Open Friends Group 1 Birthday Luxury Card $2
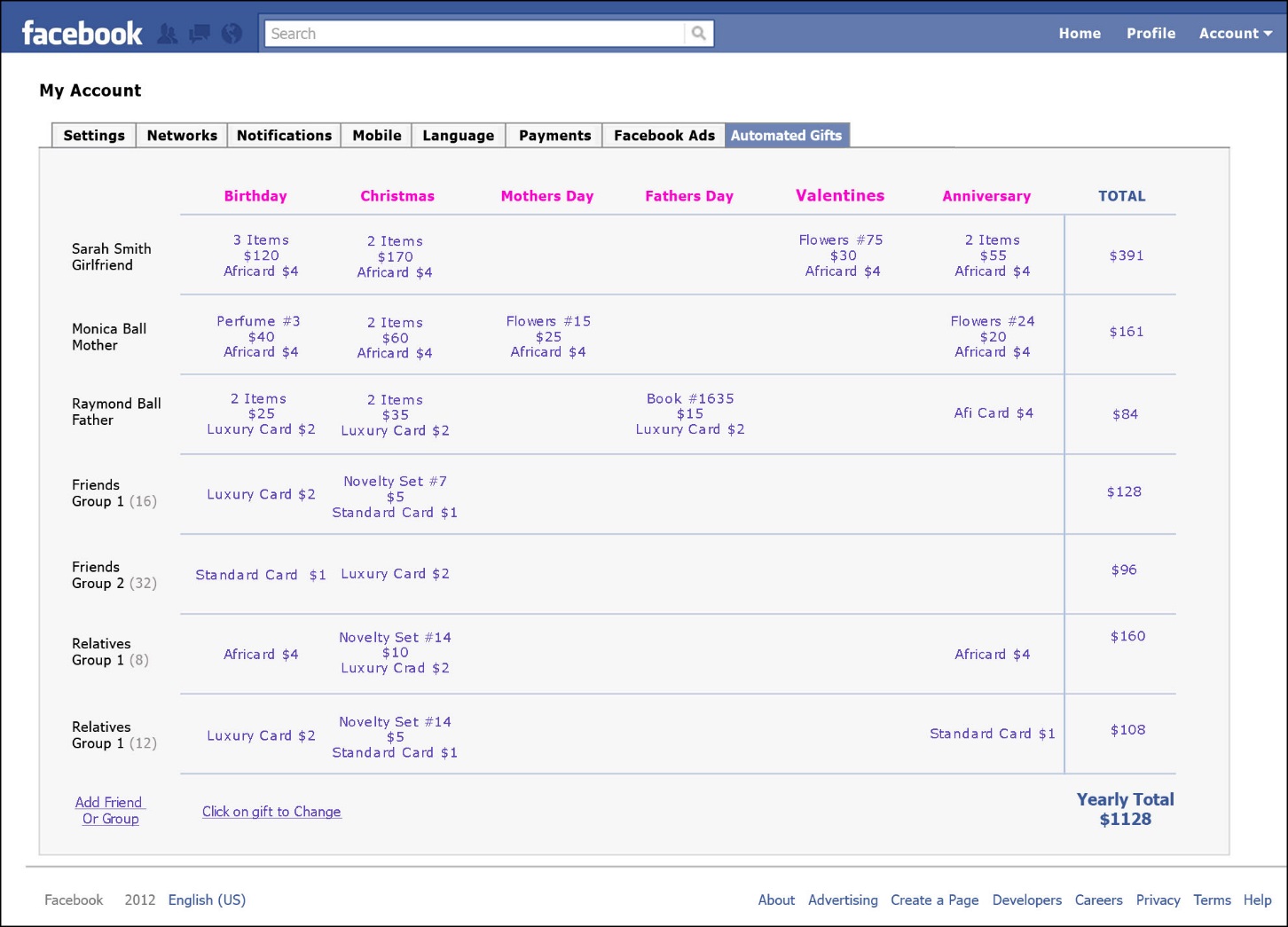 (x=261, y=494)
